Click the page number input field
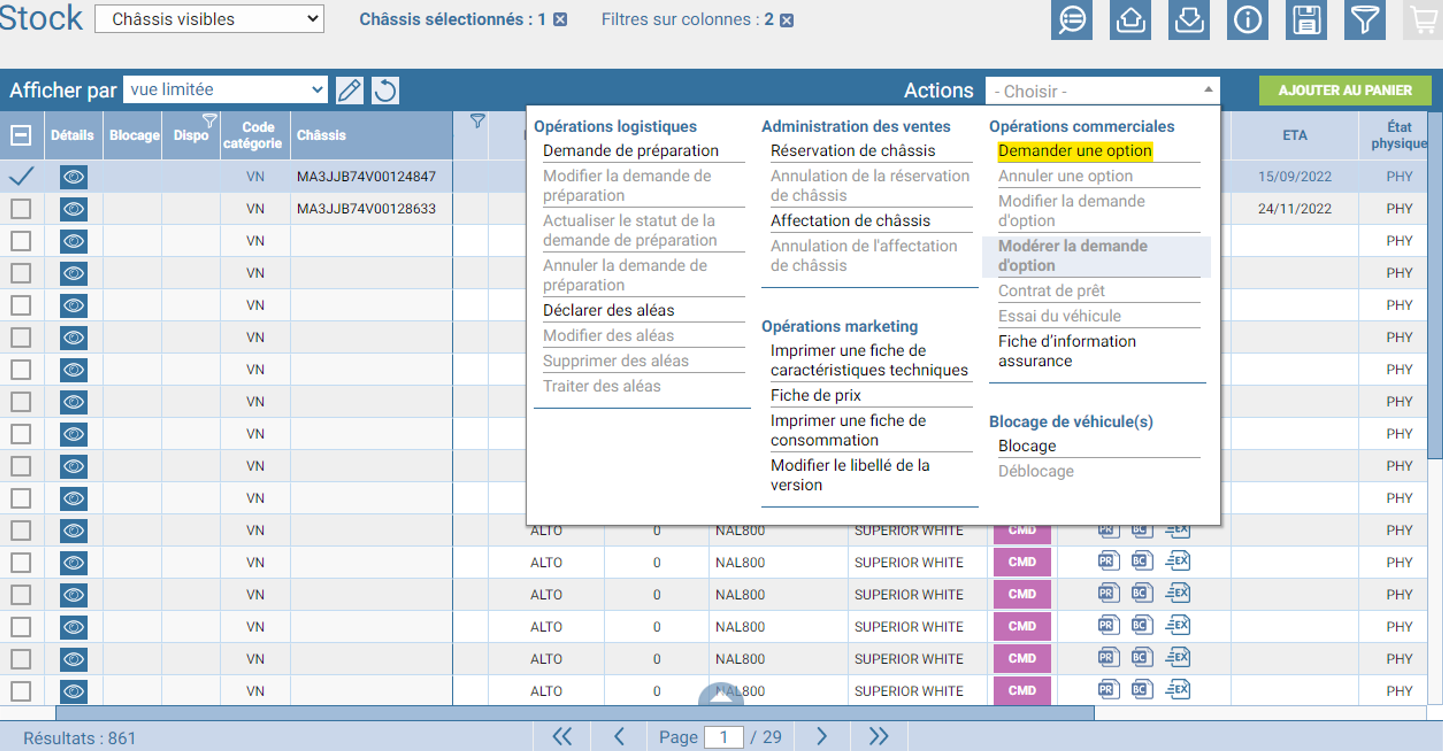This screenshot has height=751, width=1443. tap(723, 738)
